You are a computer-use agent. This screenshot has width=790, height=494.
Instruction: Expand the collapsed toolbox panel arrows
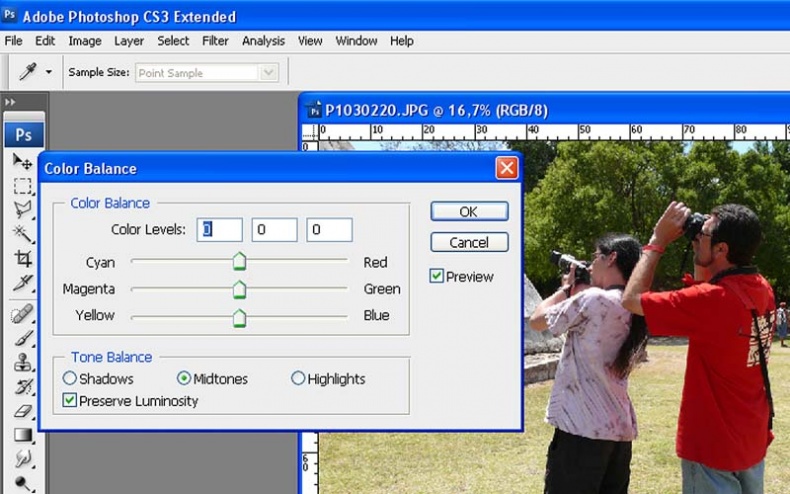(11, 103)
